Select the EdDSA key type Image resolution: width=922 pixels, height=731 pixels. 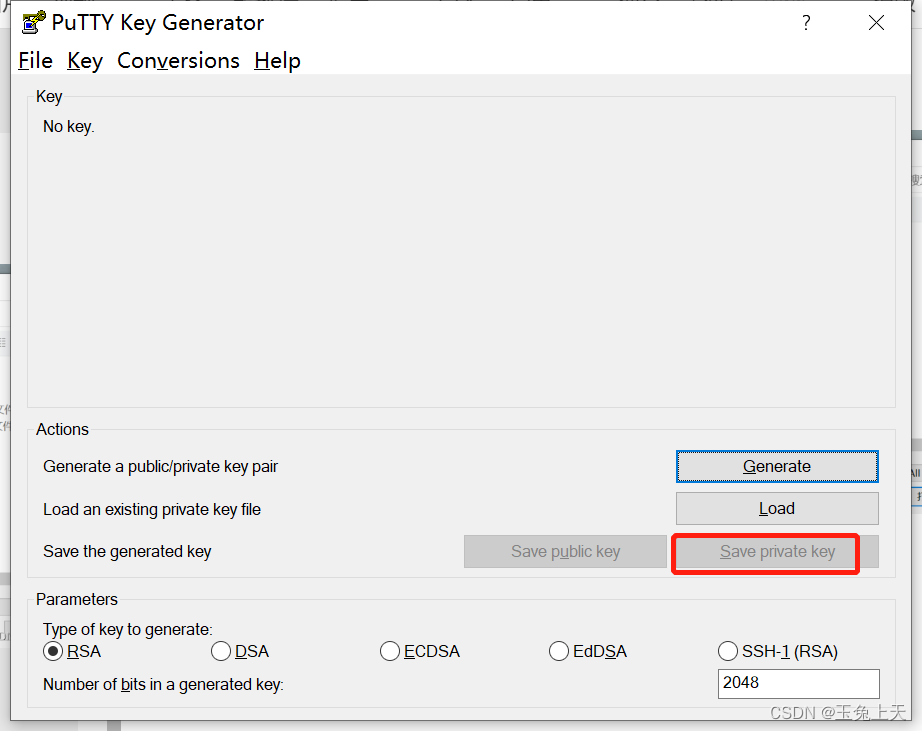(x=559, y=651)
